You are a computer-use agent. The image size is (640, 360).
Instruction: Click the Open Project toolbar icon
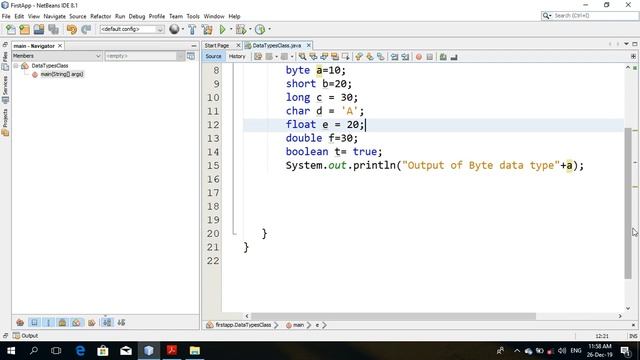coord(39,29)
